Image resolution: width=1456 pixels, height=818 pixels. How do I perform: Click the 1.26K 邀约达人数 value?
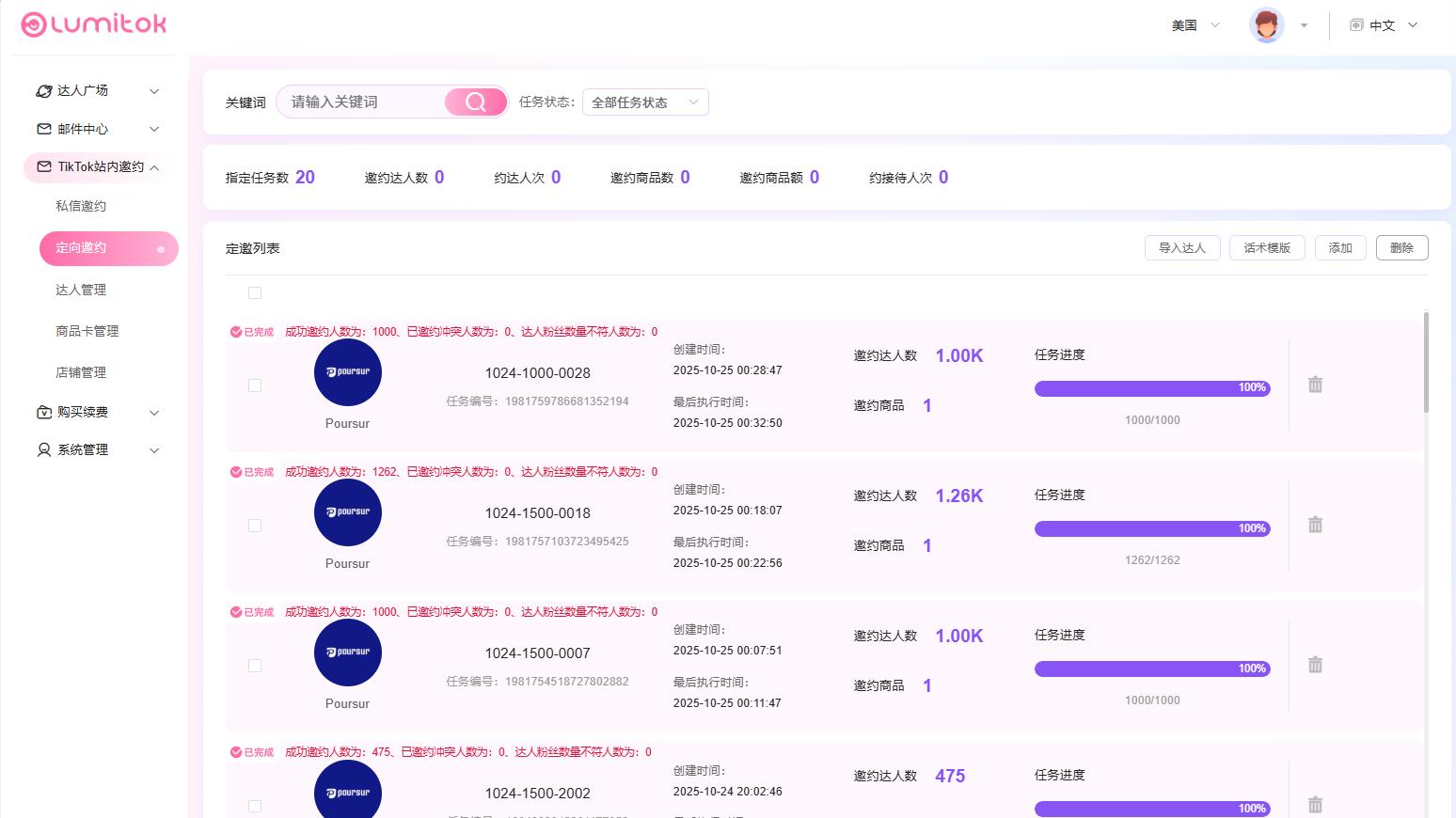tap(959, 496)
